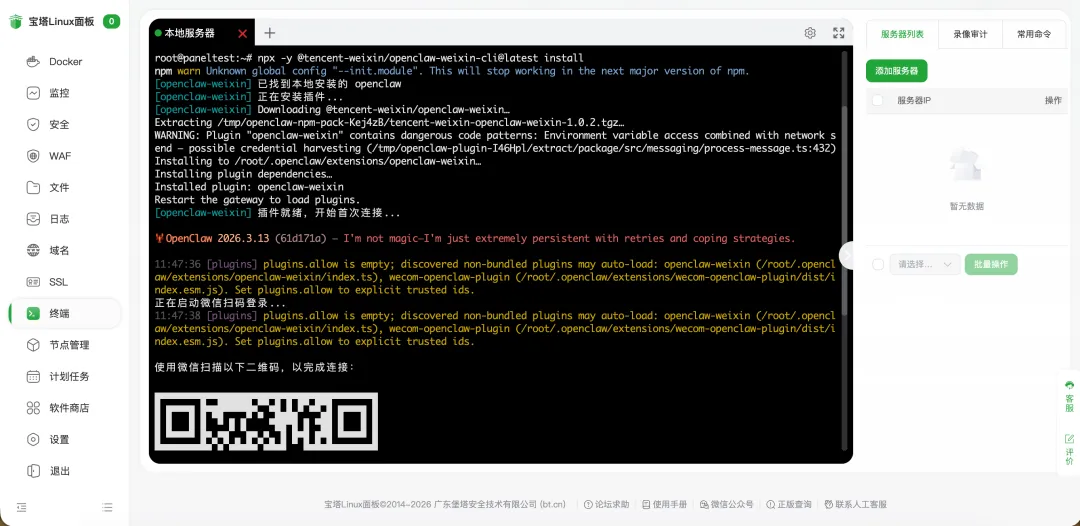Select the 终端 terminal icon
The height and width of the screenshot is (526, 1080).
coord(33,313)
